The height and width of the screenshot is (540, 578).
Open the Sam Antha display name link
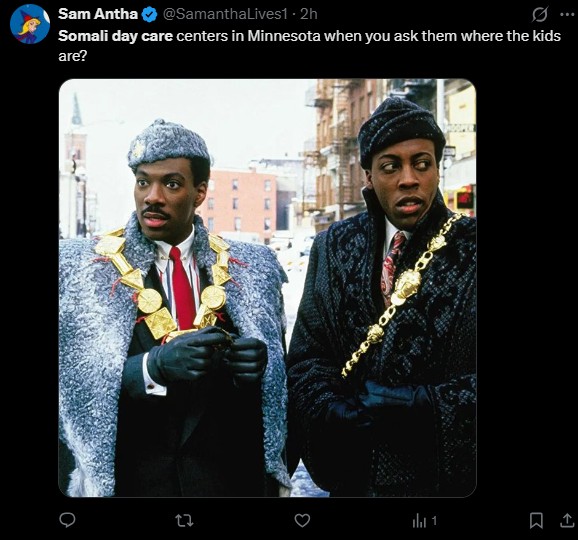(98, 14)
